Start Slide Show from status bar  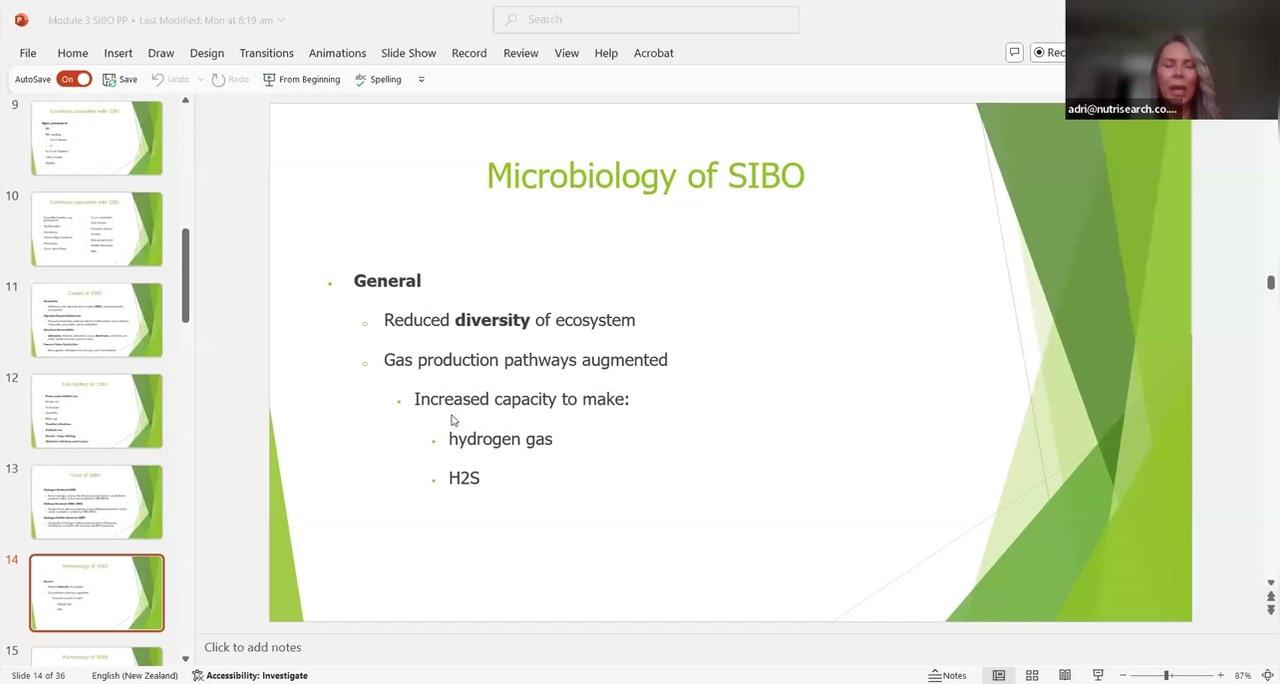pos(1098,675)
